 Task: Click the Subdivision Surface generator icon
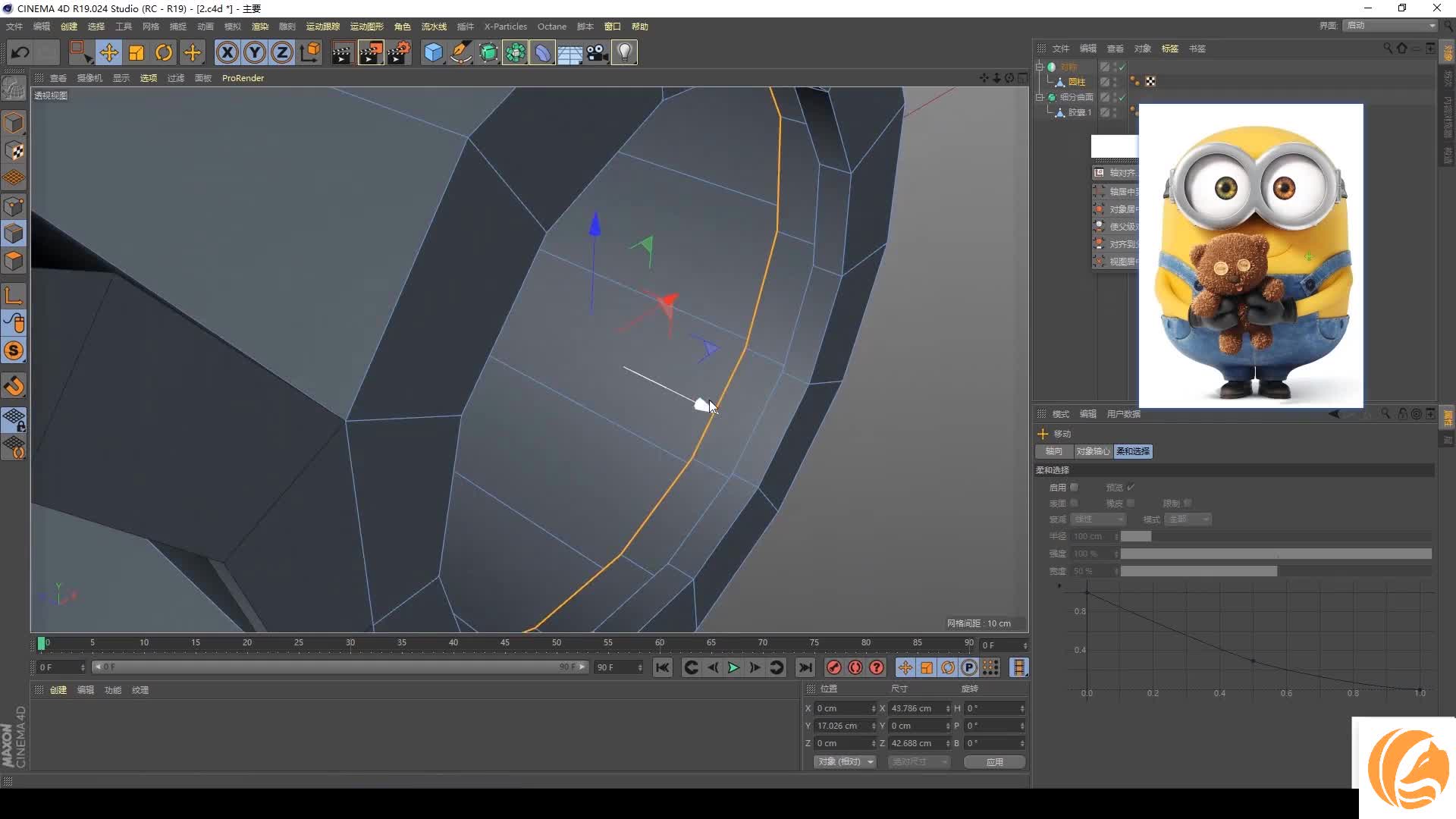[x=488, y=52]
